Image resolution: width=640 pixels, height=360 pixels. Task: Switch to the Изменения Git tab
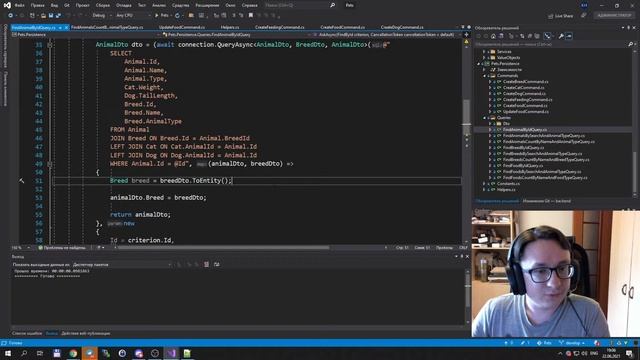(547, 201)
